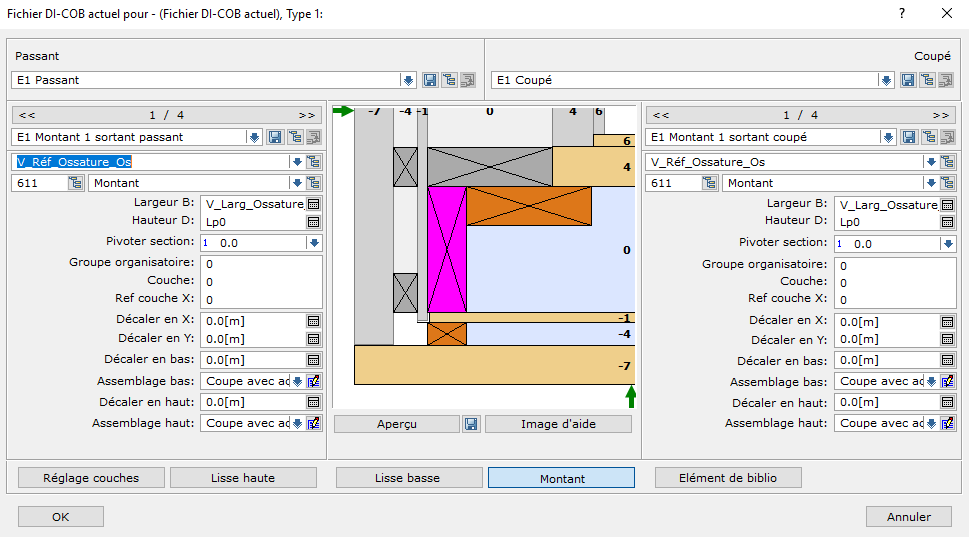Click left 611 code input field
The image size is (969, 537).
click(40, 183)
